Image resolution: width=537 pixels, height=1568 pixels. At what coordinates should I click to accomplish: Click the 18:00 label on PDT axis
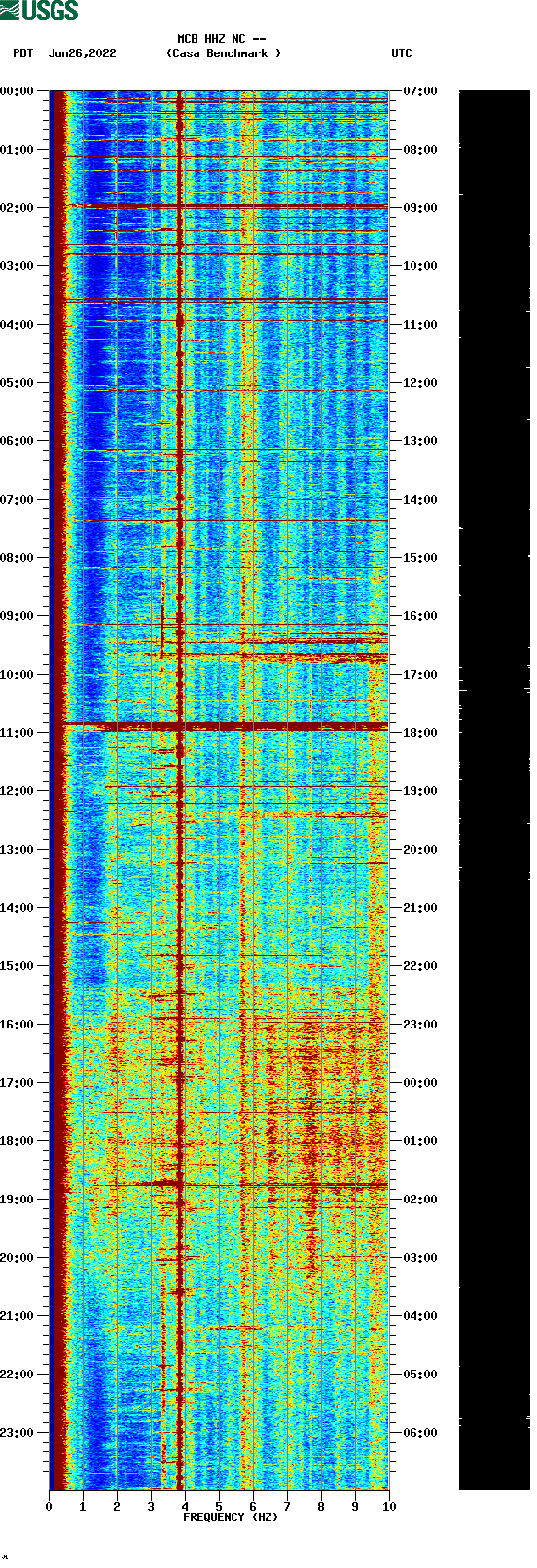click(18, 1141)
